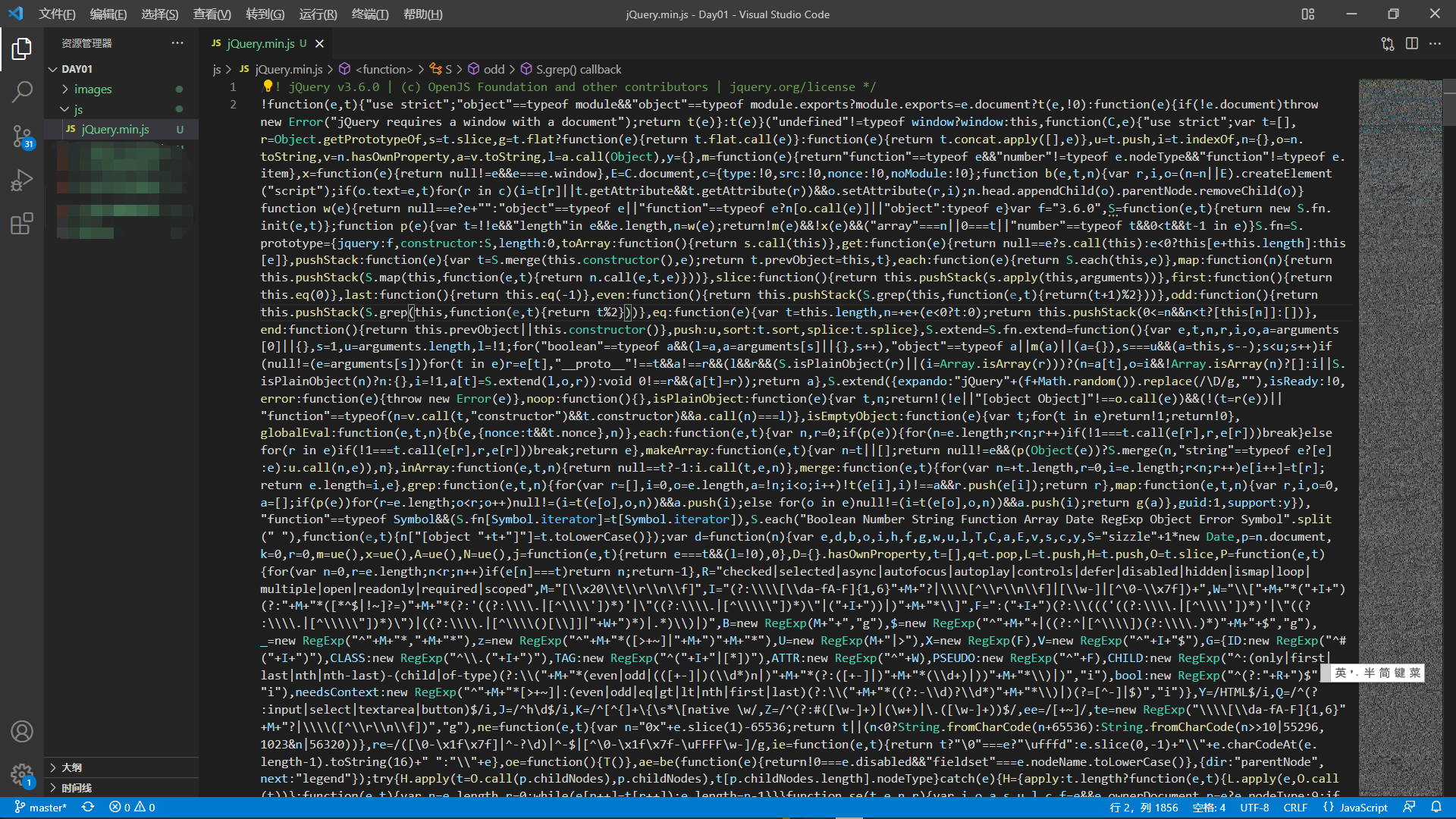Open the Accounts menu icon
The width and height of the screenshot is (1456, 819).
(22, 731)
